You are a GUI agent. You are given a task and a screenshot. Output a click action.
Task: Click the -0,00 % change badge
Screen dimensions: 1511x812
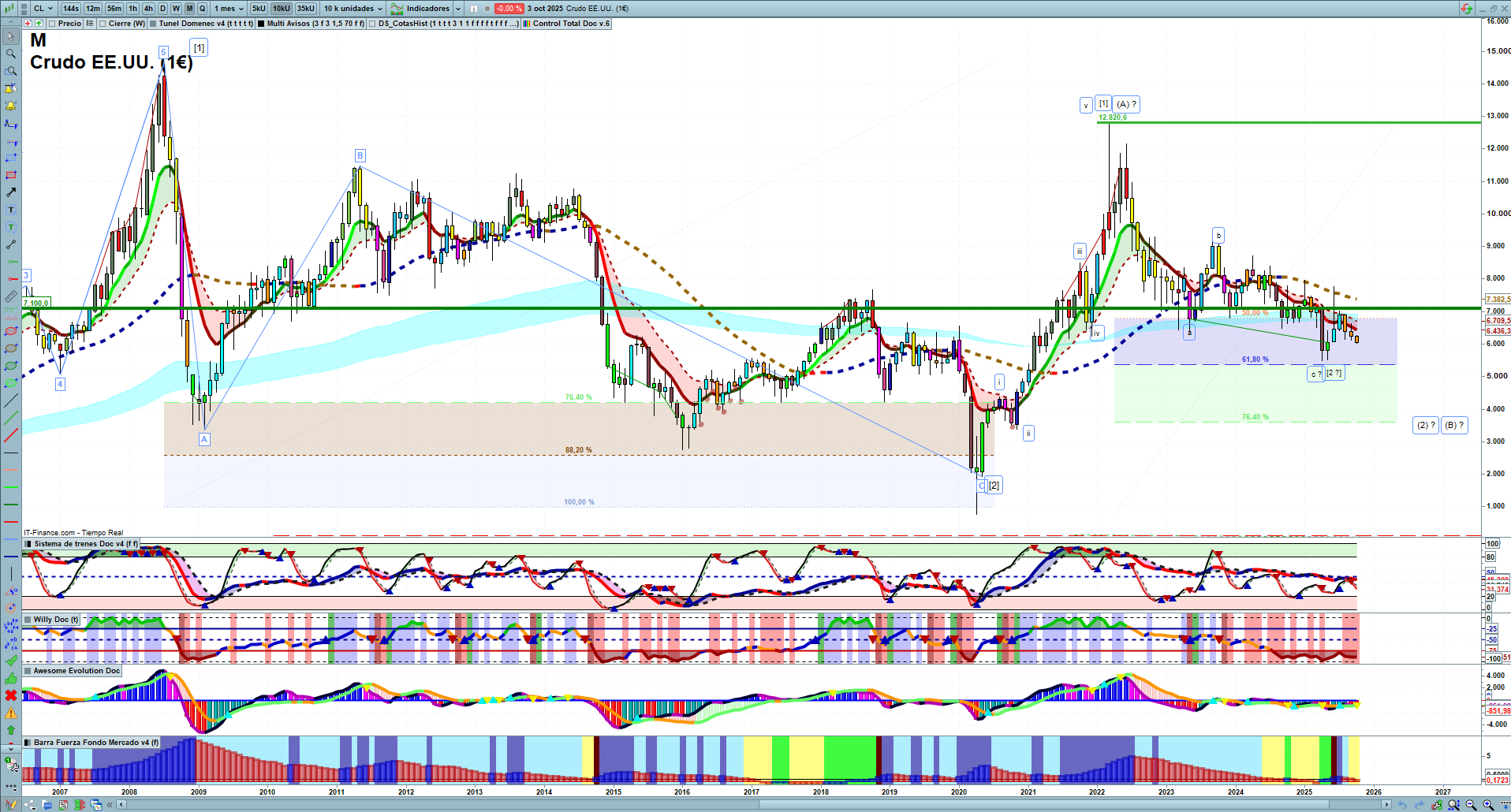(509, 9)
